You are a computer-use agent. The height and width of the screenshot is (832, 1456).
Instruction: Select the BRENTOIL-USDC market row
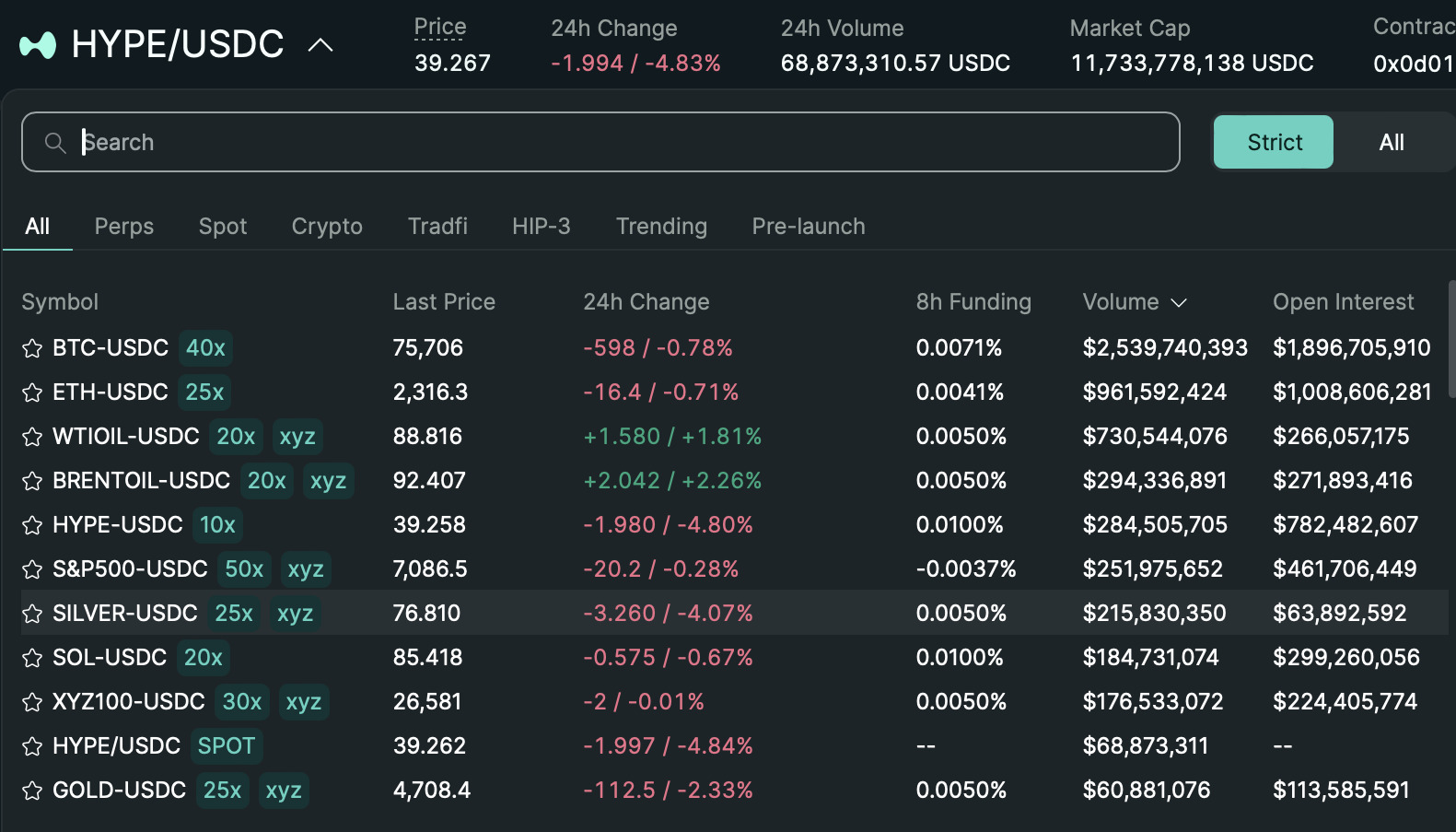pyautogui.click(x=141, y=481)
